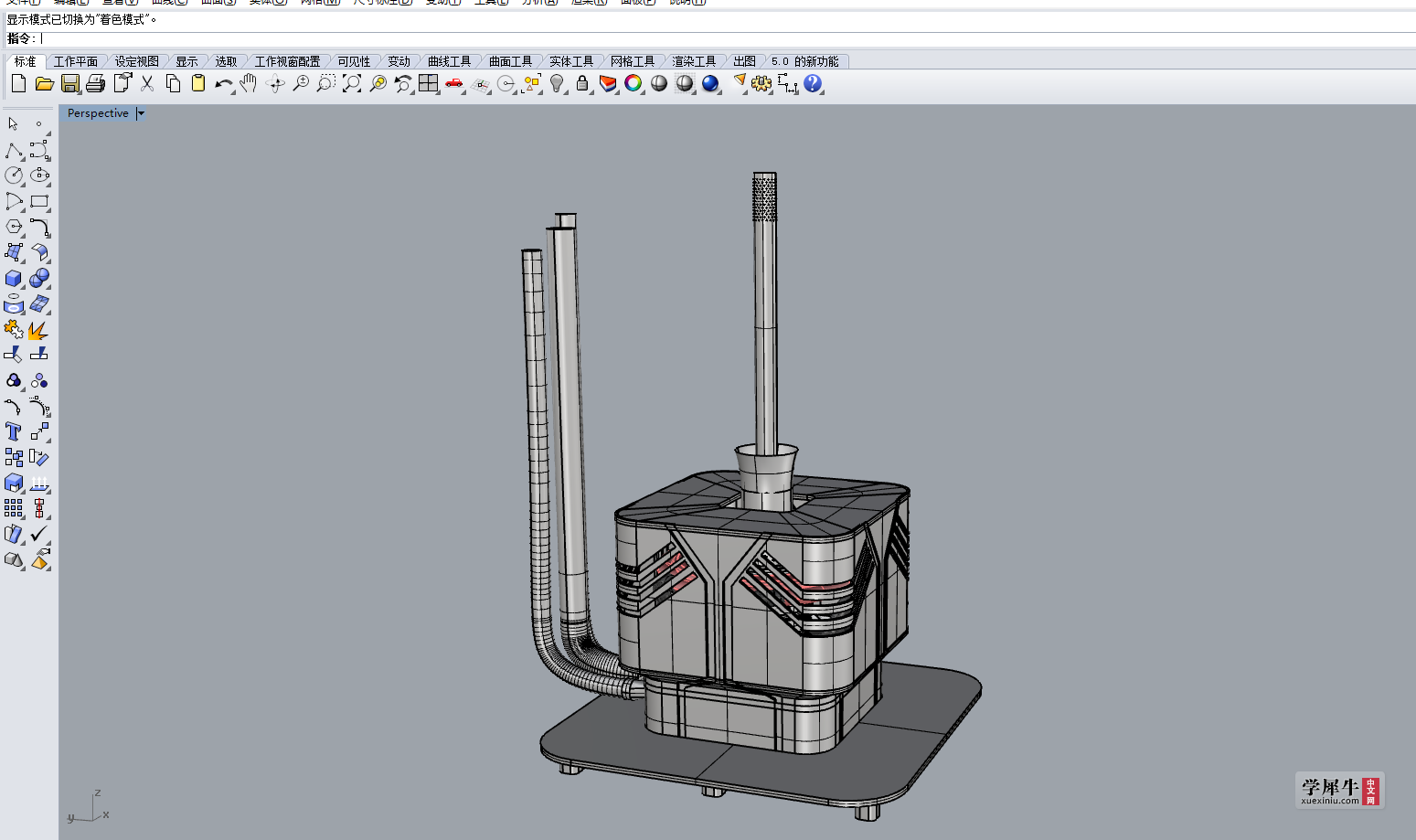Screen dimensions: 1416x840
Task: Switch to the 工作平面 toolbar tab
Action: pos(75,61)
